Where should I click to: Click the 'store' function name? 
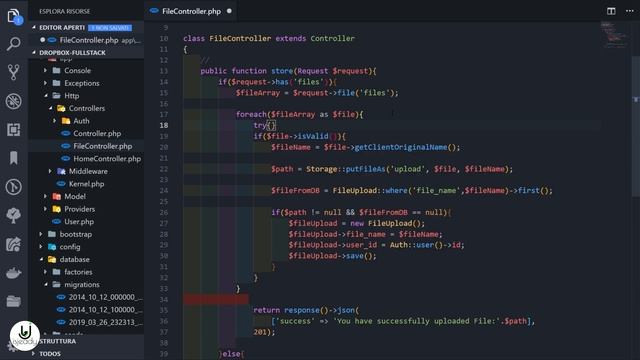282,71
